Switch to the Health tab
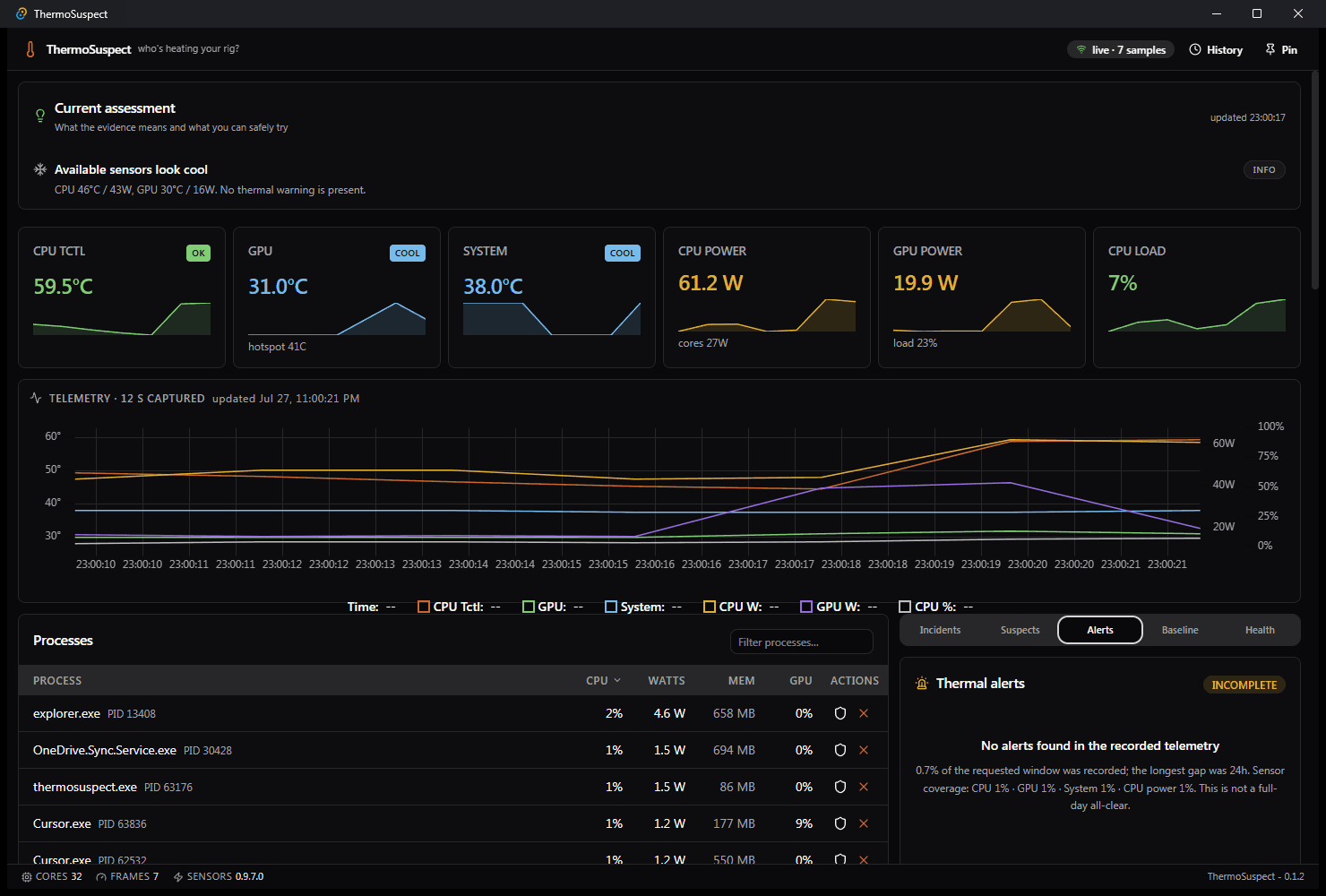This screenshot has height=896, width=1326. [1260, 630]
